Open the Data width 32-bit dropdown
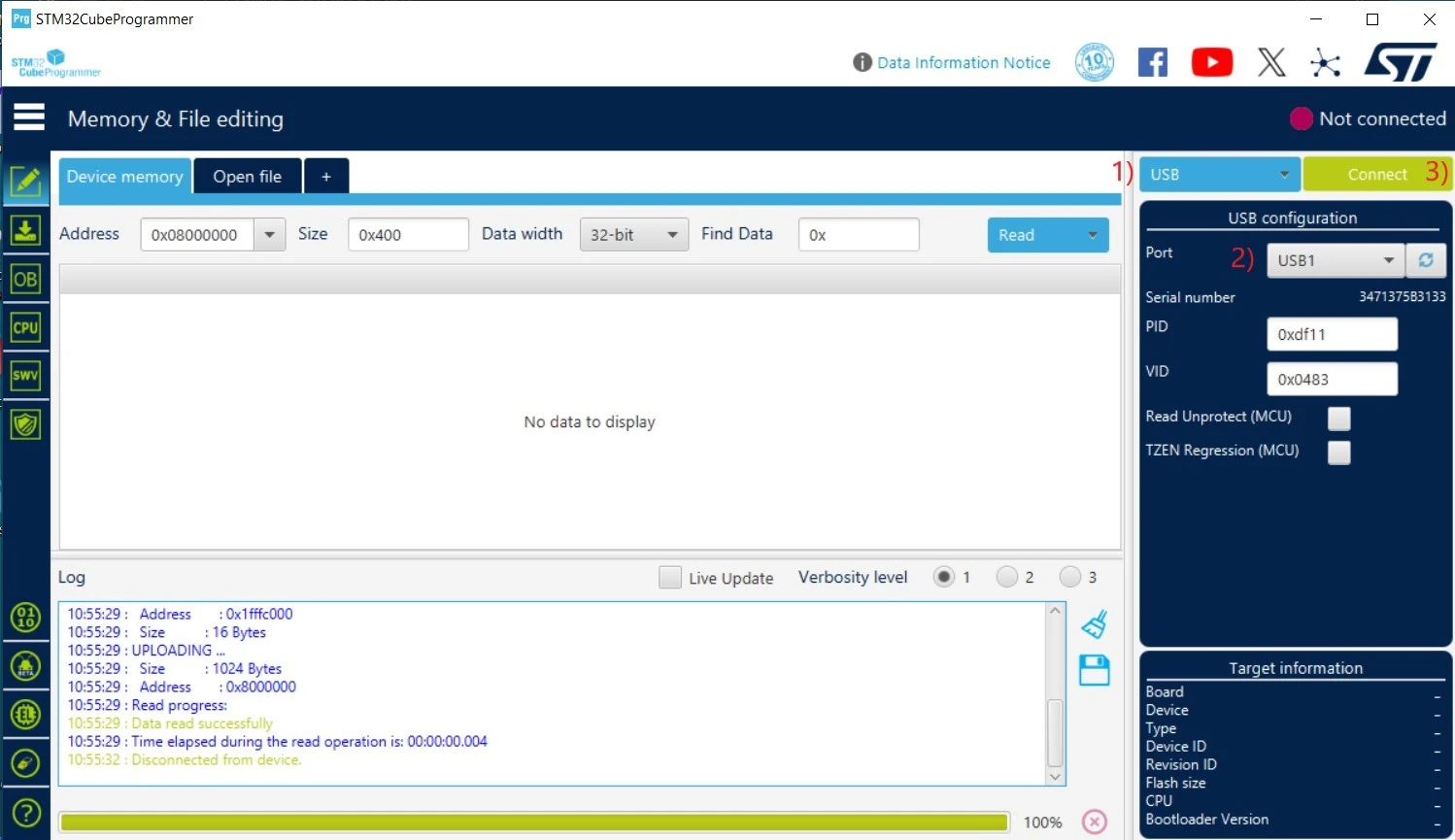1455x840 pixels. (633, 235)
